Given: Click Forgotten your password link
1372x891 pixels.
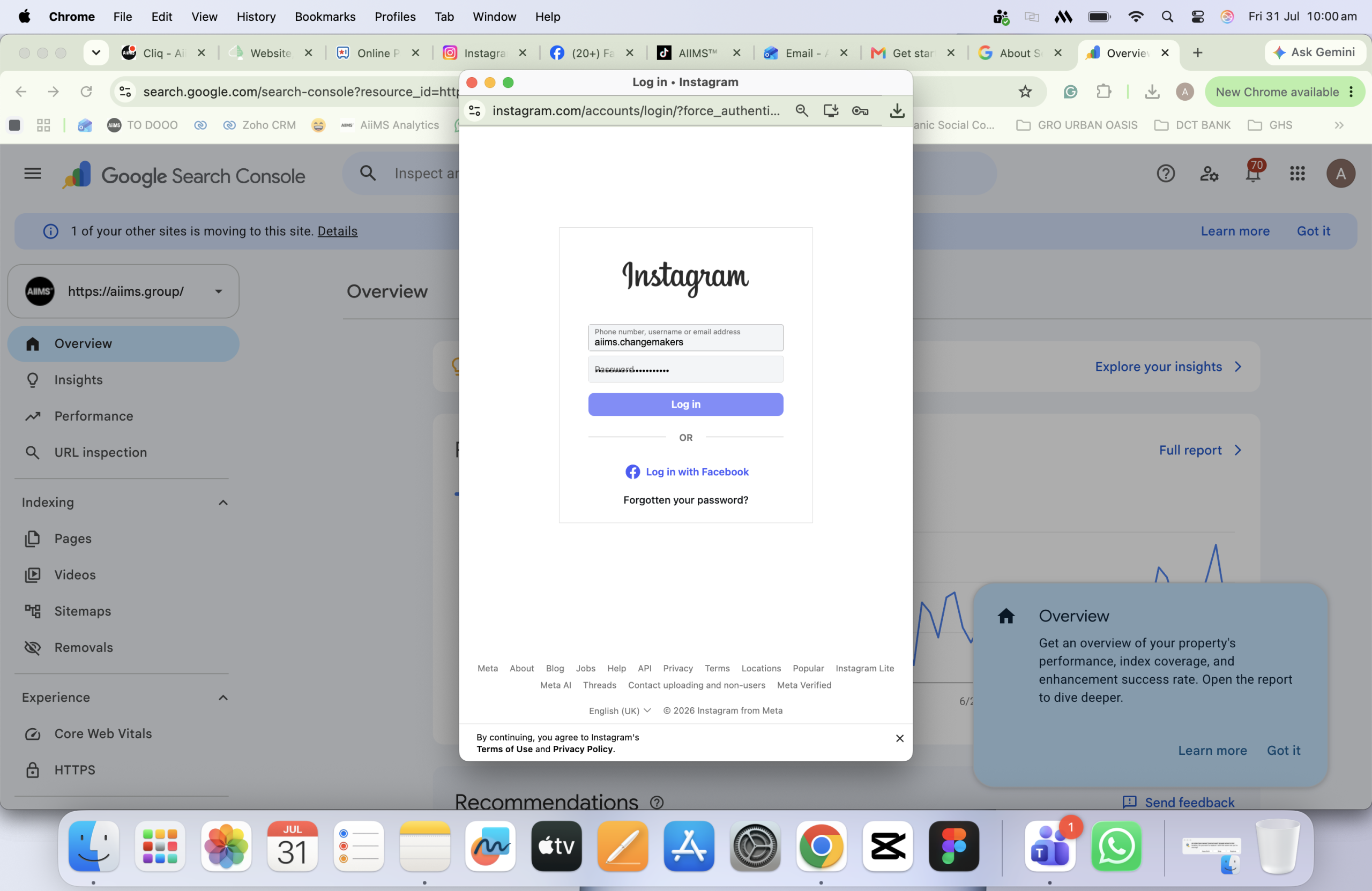Looking at the screenshot, I should click(685, 500).
